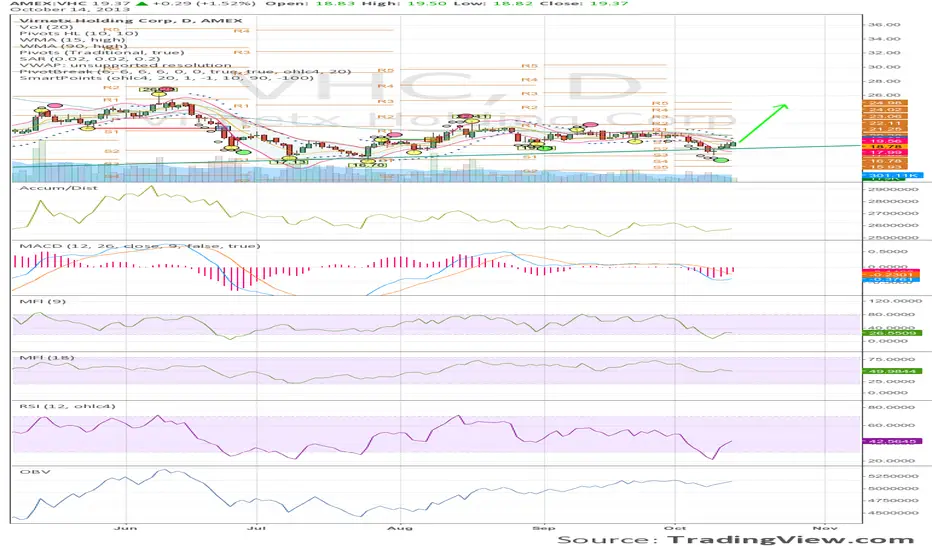This screenshot has width=932, height=550.
Task: Click the pink 19.56 price tag
Action: tap(885, 141)
